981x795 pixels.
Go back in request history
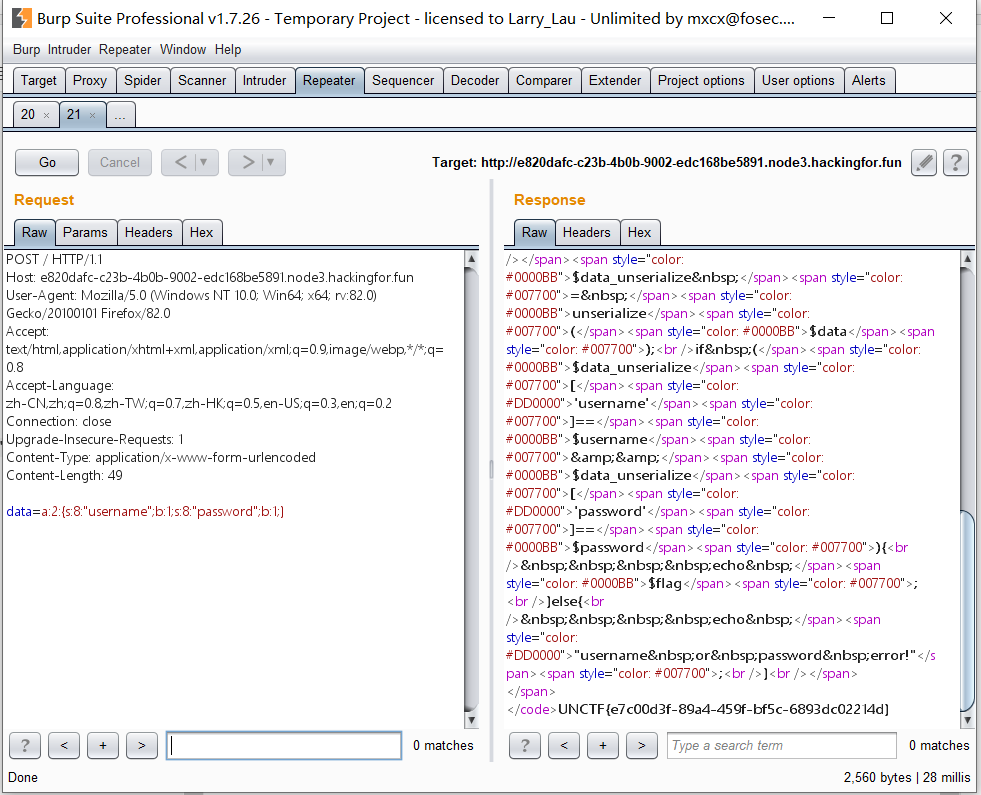click(x=181, y=163)
